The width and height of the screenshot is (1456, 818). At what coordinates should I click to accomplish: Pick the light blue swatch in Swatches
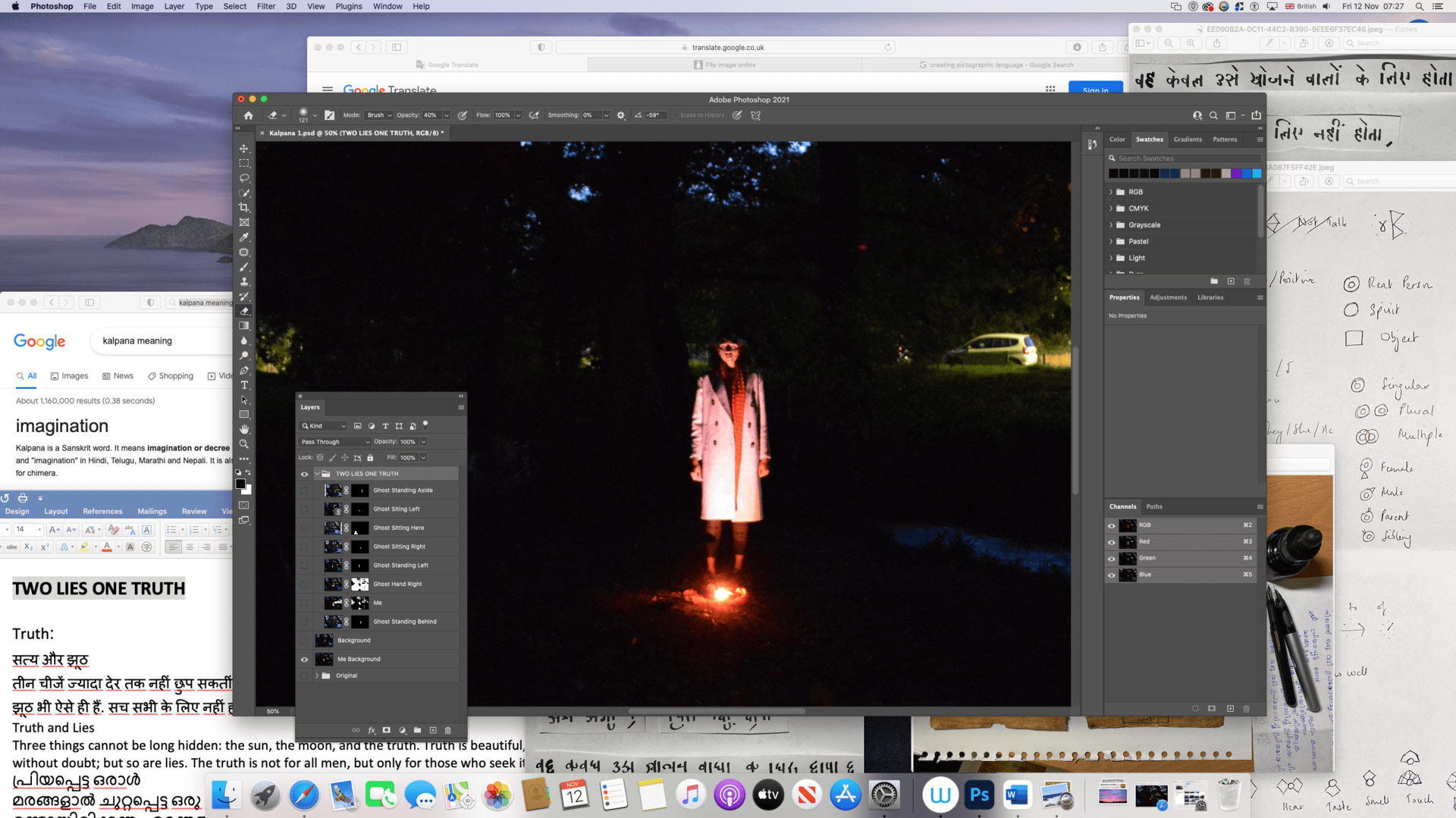point(1257,174)
